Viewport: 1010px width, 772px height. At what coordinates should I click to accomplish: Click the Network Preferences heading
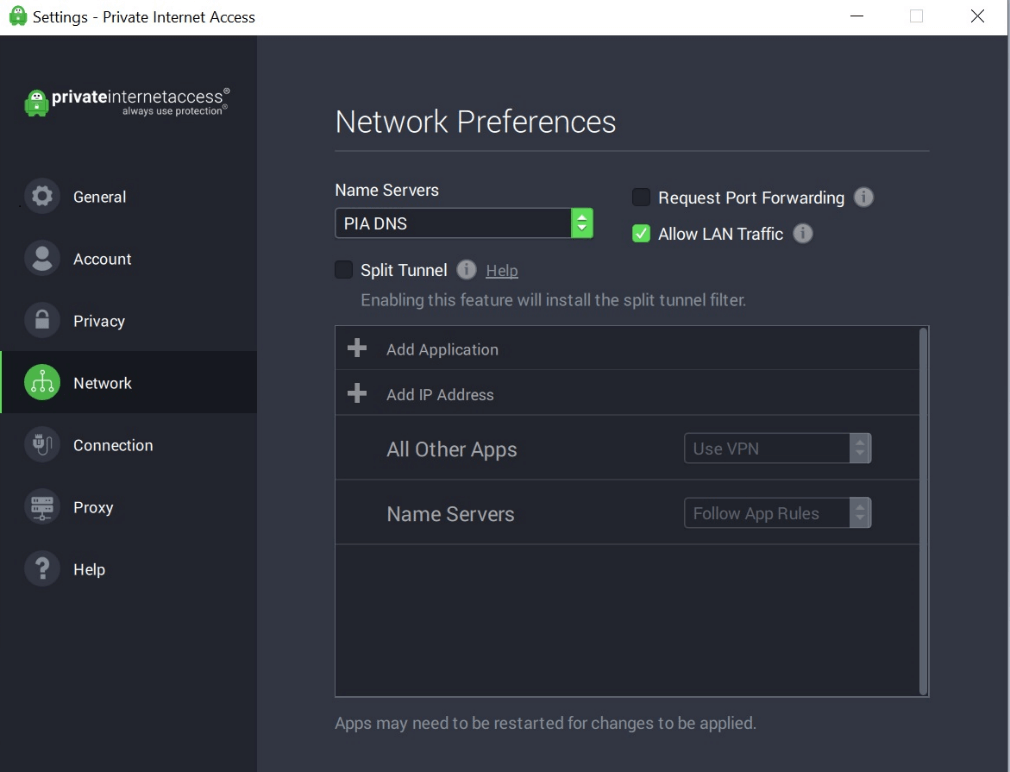pos(475,121)
